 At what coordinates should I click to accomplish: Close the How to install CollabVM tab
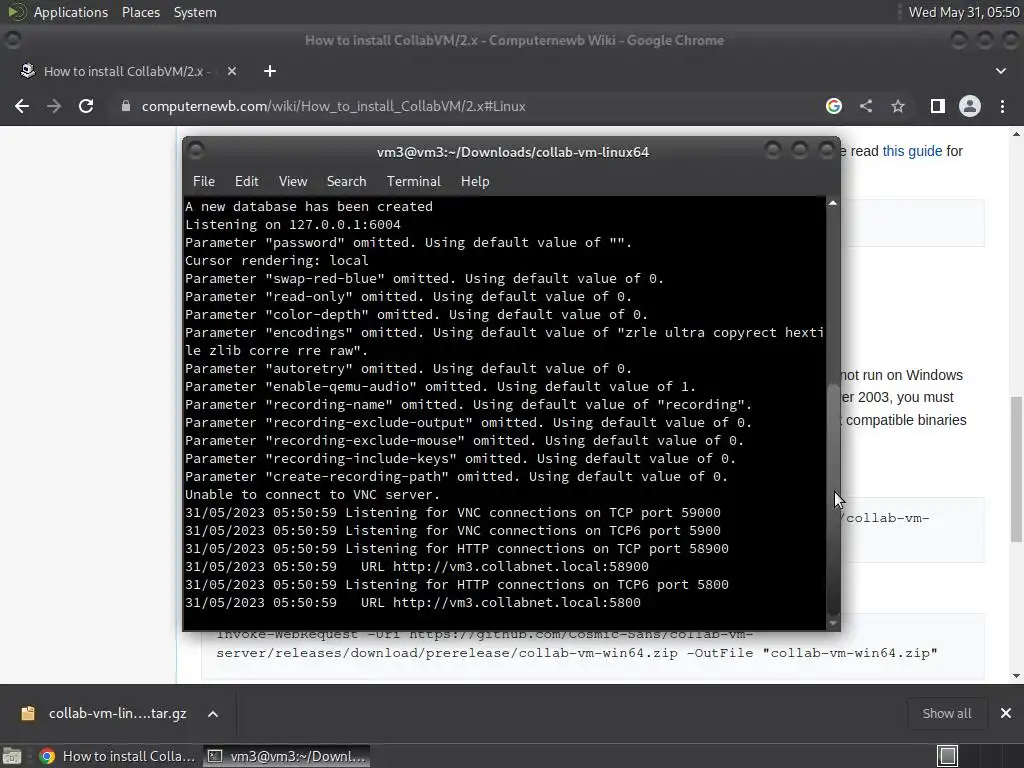click(x=232, y=71)
